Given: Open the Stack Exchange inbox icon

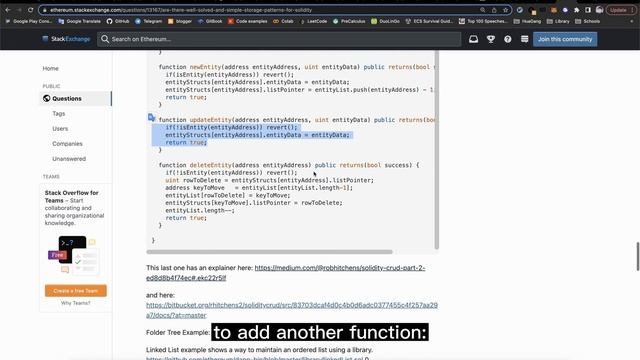Looking at the screenshot, I should [473, 39].
